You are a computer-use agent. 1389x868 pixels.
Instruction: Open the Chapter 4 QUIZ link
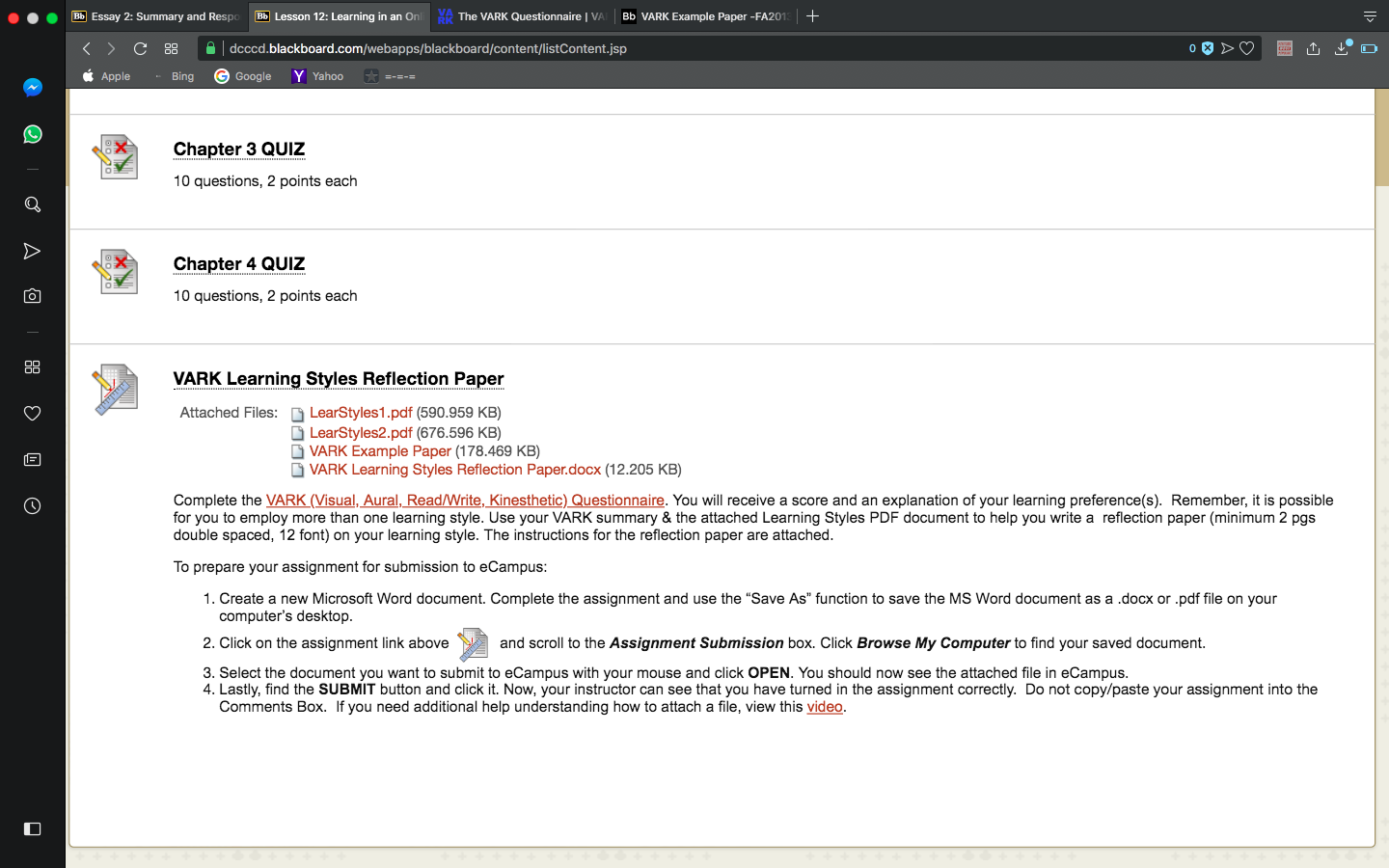tap(239, 264)
